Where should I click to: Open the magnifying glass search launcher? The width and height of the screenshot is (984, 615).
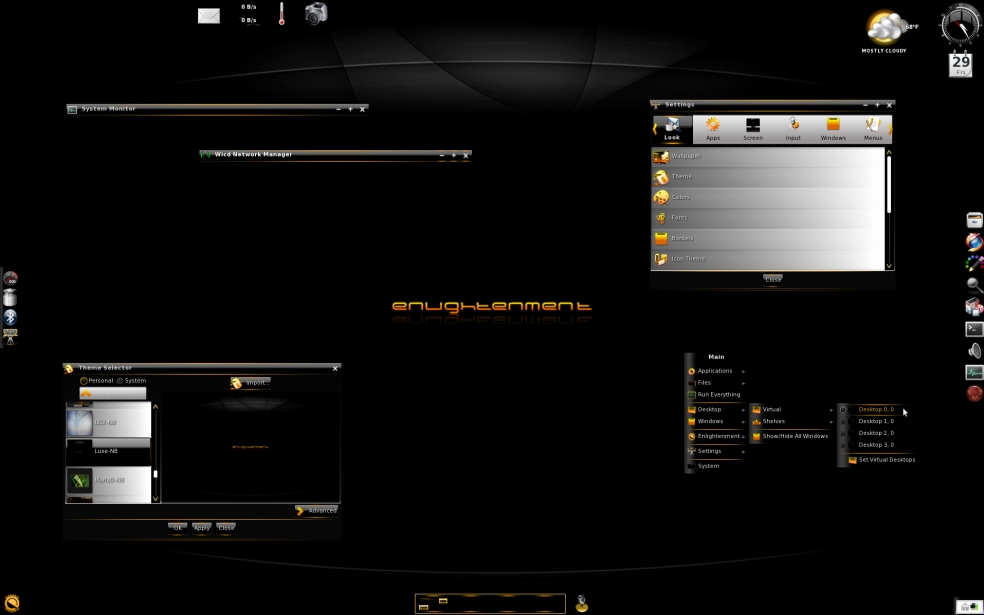pyautogui.click(x=974, y=286)
